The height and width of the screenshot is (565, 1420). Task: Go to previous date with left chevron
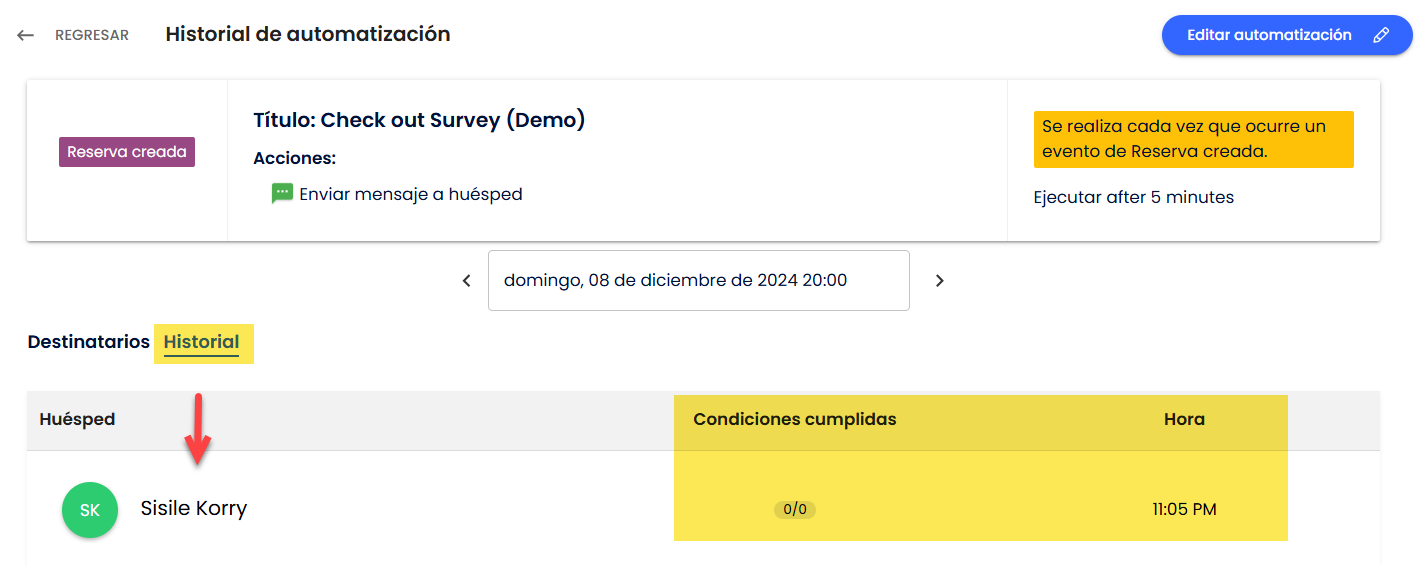pyautogui.click(x=466, y=281)
